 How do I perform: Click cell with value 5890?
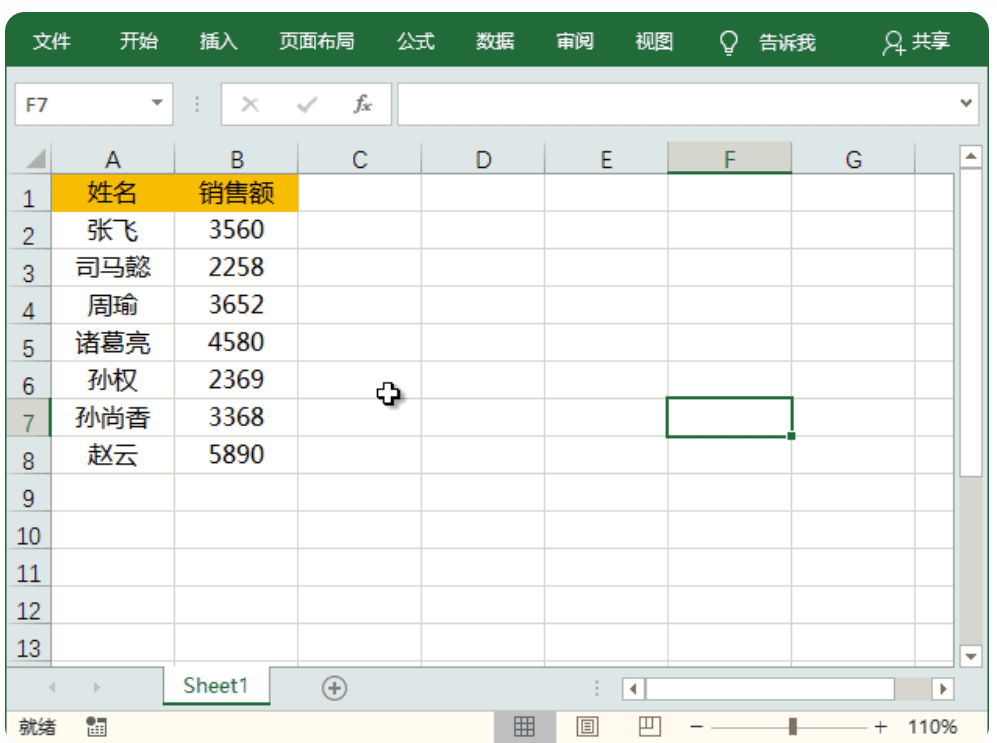pos(237,455)
